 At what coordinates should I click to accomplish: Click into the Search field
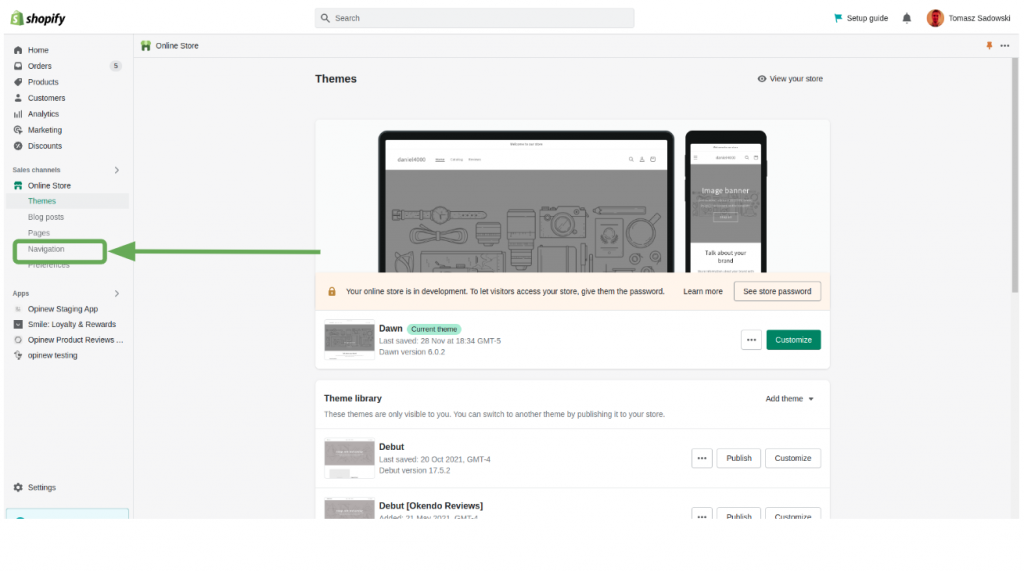[x=475, y=18]
